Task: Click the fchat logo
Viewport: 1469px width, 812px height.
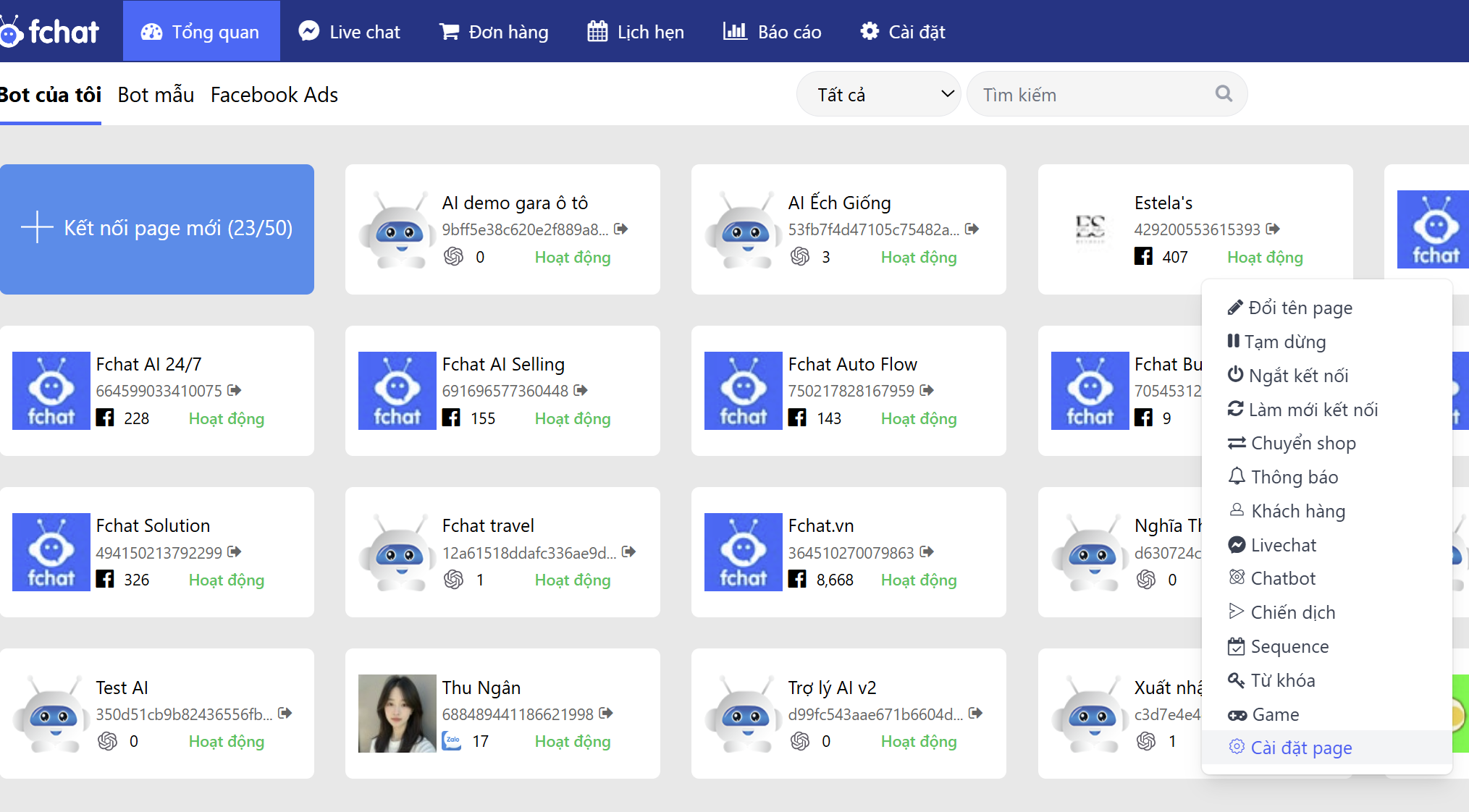Action: pos(49,31)
